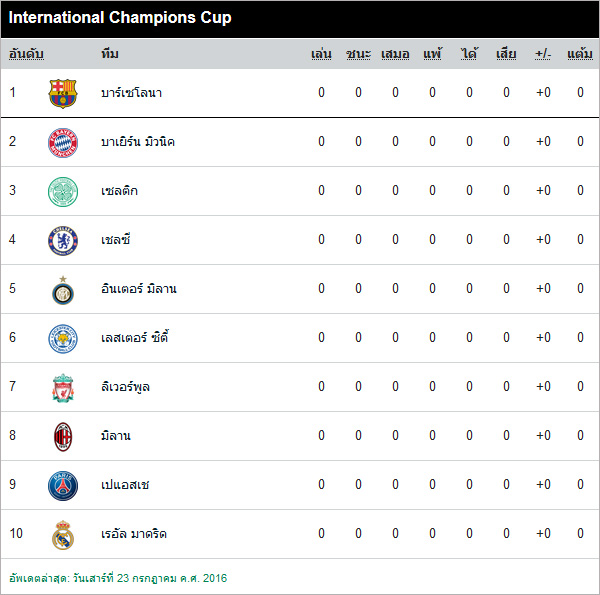
Task: Click the Leicester City fox badge
Action: pos(63,338)
